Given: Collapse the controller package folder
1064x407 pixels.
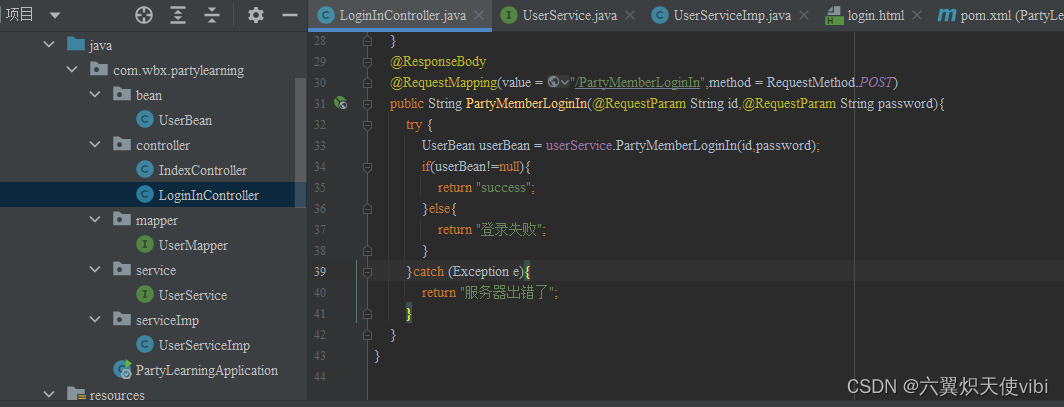Looking at the screenshot, I should (95, 145).
